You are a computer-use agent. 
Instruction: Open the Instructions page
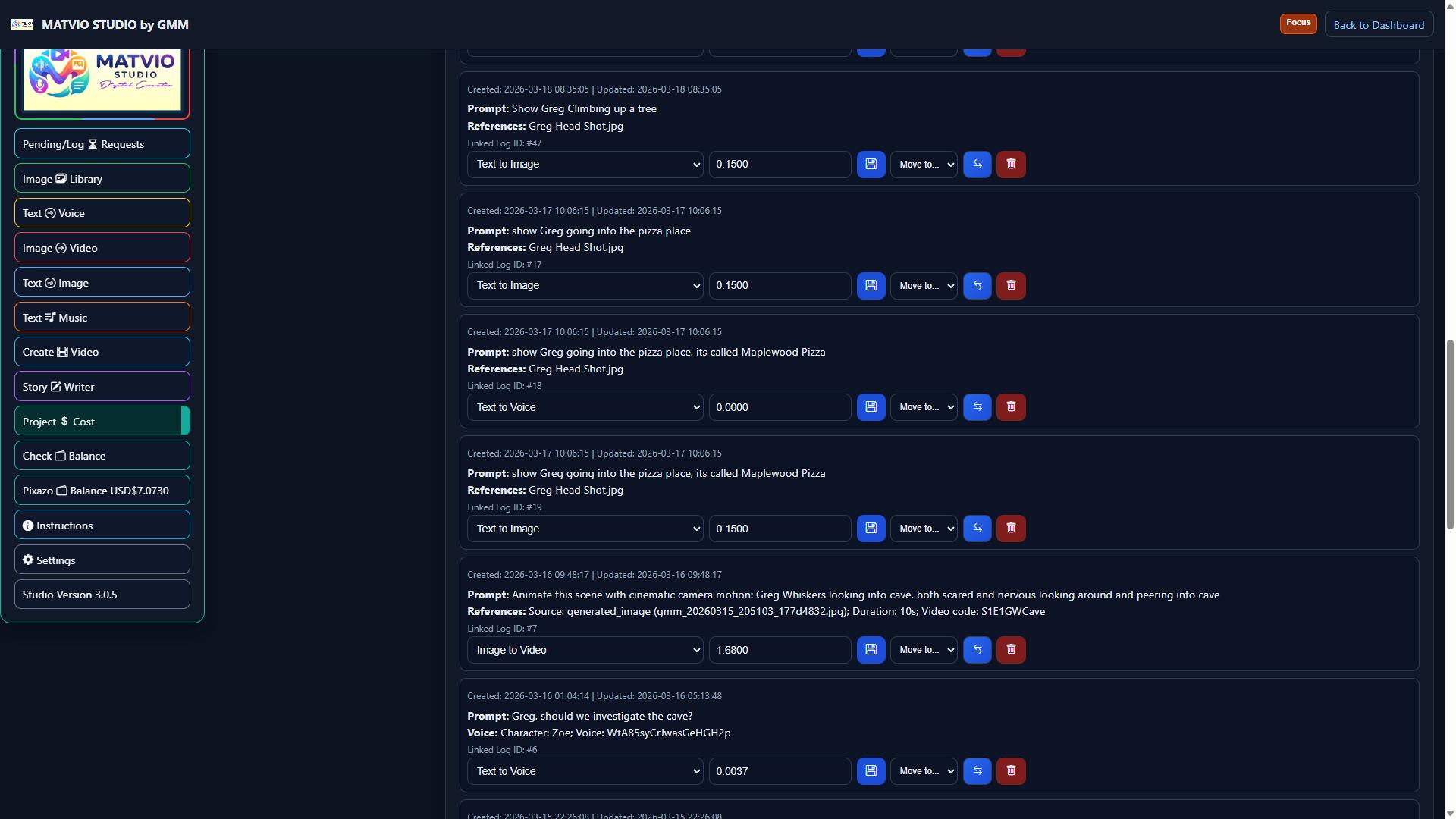[x=102, y=526]
